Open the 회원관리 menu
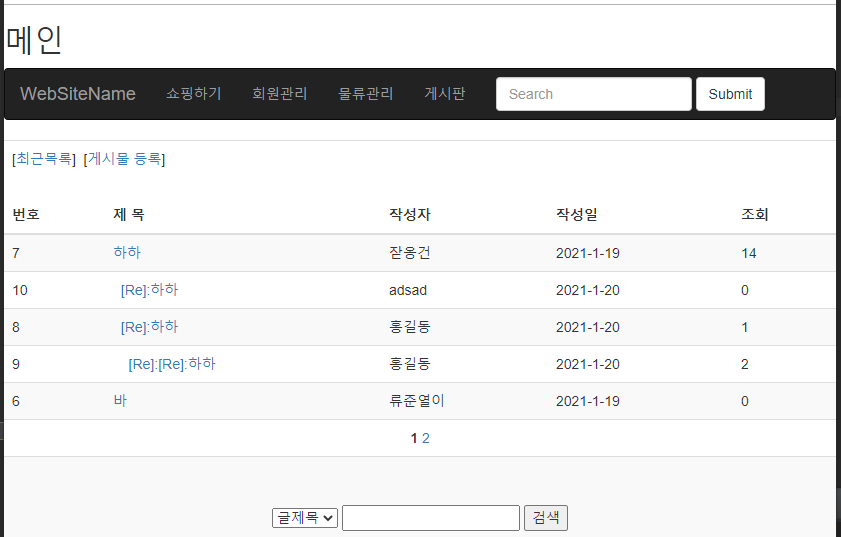 [279, 94]
